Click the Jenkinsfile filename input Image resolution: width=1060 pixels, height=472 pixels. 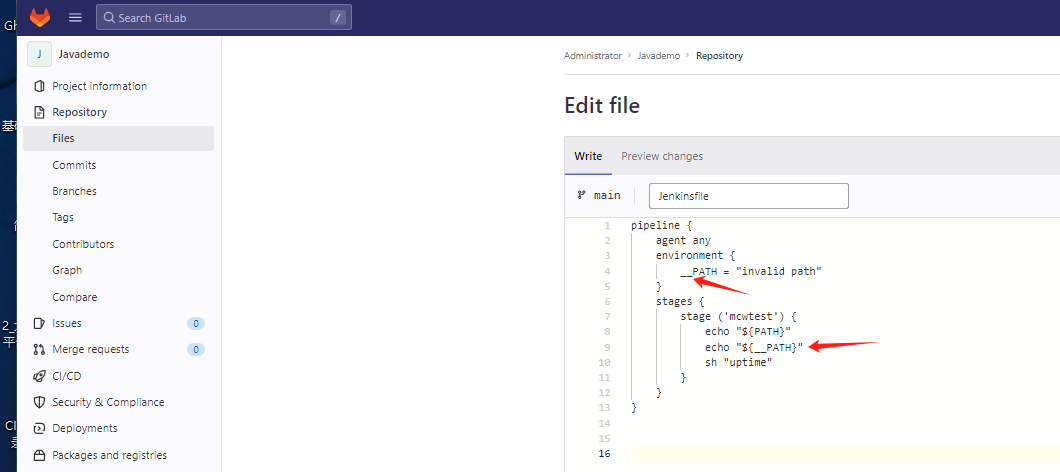pos(748,196)
